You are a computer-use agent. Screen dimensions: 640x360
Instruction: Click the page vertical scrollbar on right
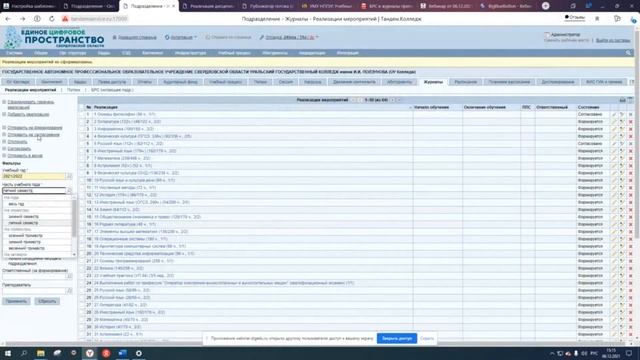click(637, 135)
